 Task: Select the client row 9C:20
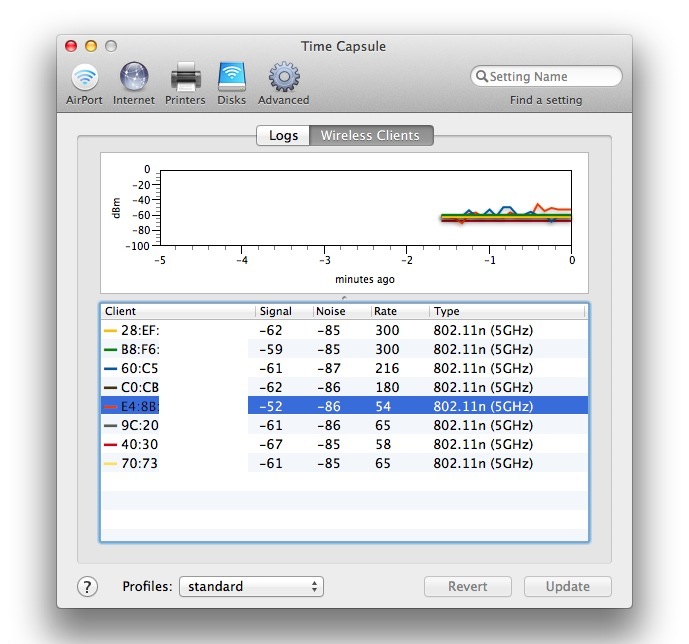click(x=344, y=425)
